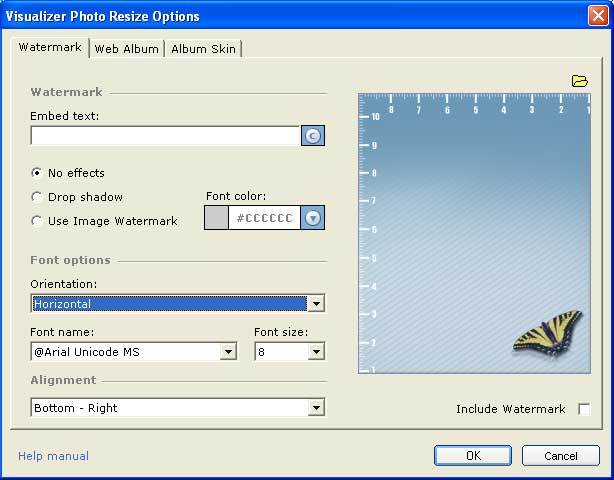
Task: Select Use Image Watermark radio button
Action: pos(37,221)
